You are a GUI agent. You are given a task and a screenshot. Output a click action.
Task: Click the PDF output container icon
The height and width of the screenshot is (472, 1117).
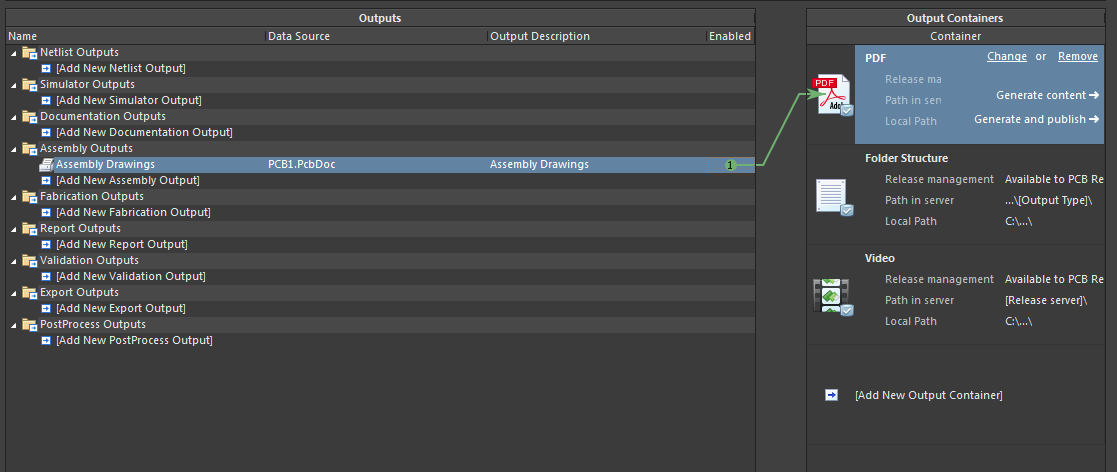pyautogui.click(x=834, y=94)
